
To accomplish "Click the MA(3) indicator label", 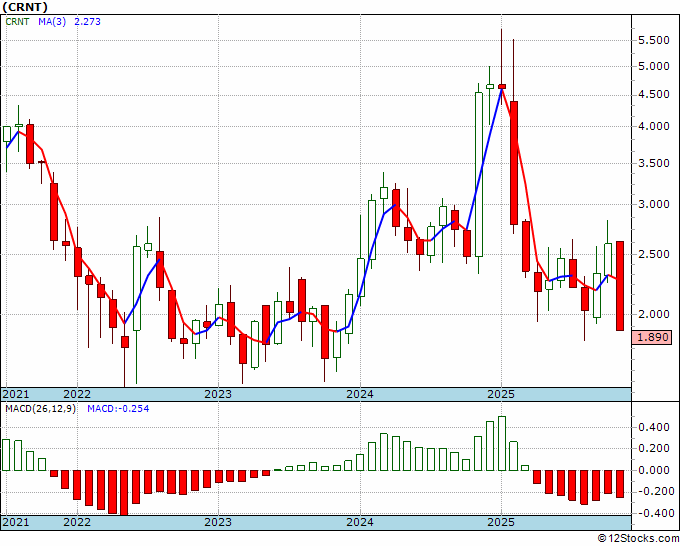I will coord(52,22).
